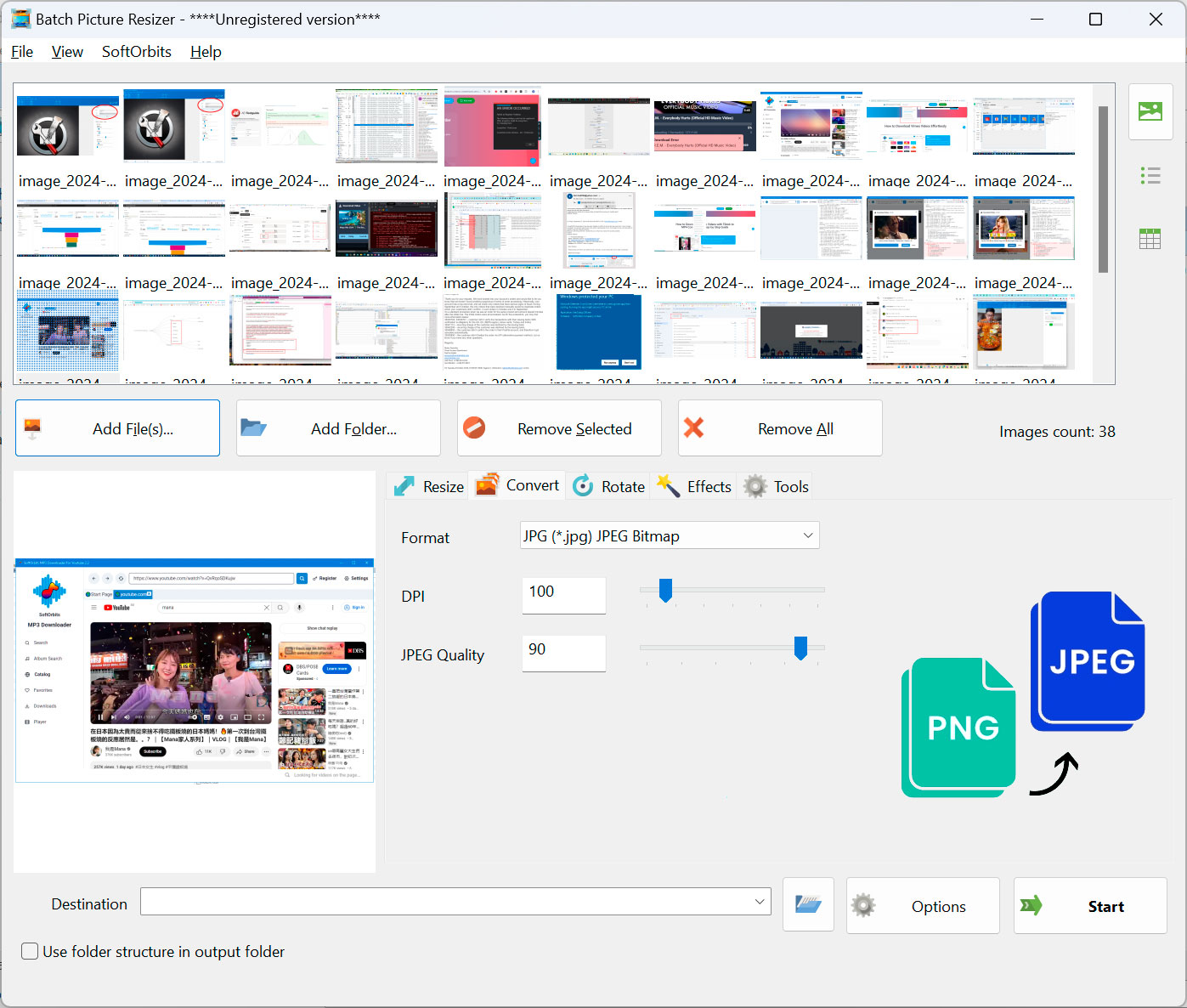Enable Use folder structure in output folder
Screen dimensions: 1187x1008
(x=30, y=951)
